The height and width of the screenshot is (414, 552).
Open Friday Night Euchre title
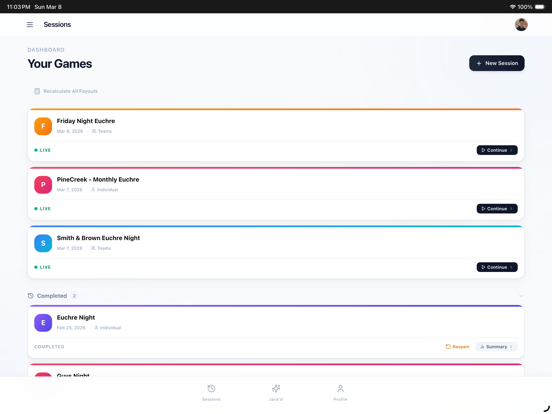86,121
